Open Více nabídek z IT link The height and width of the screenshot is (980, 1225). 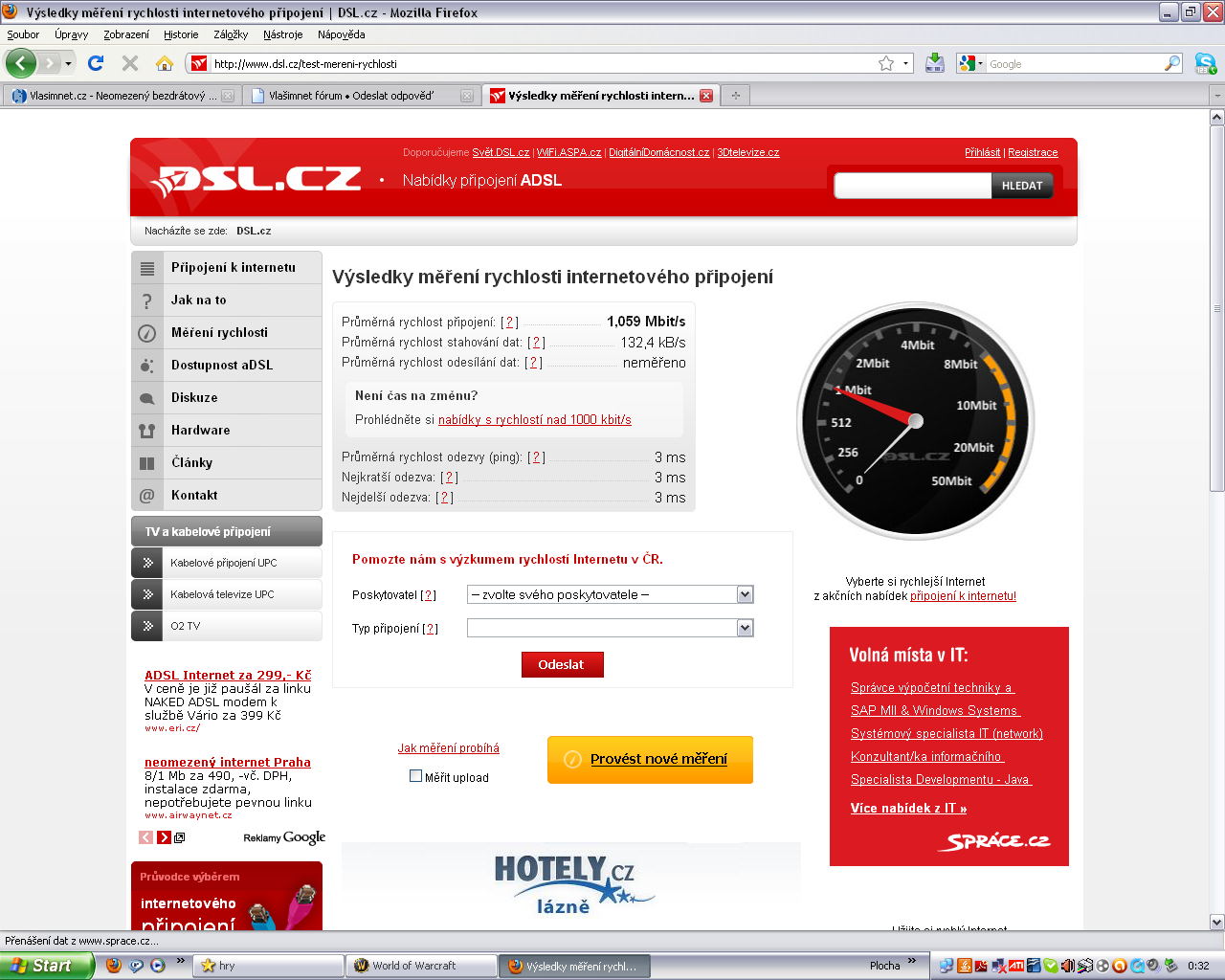point(908,809)
